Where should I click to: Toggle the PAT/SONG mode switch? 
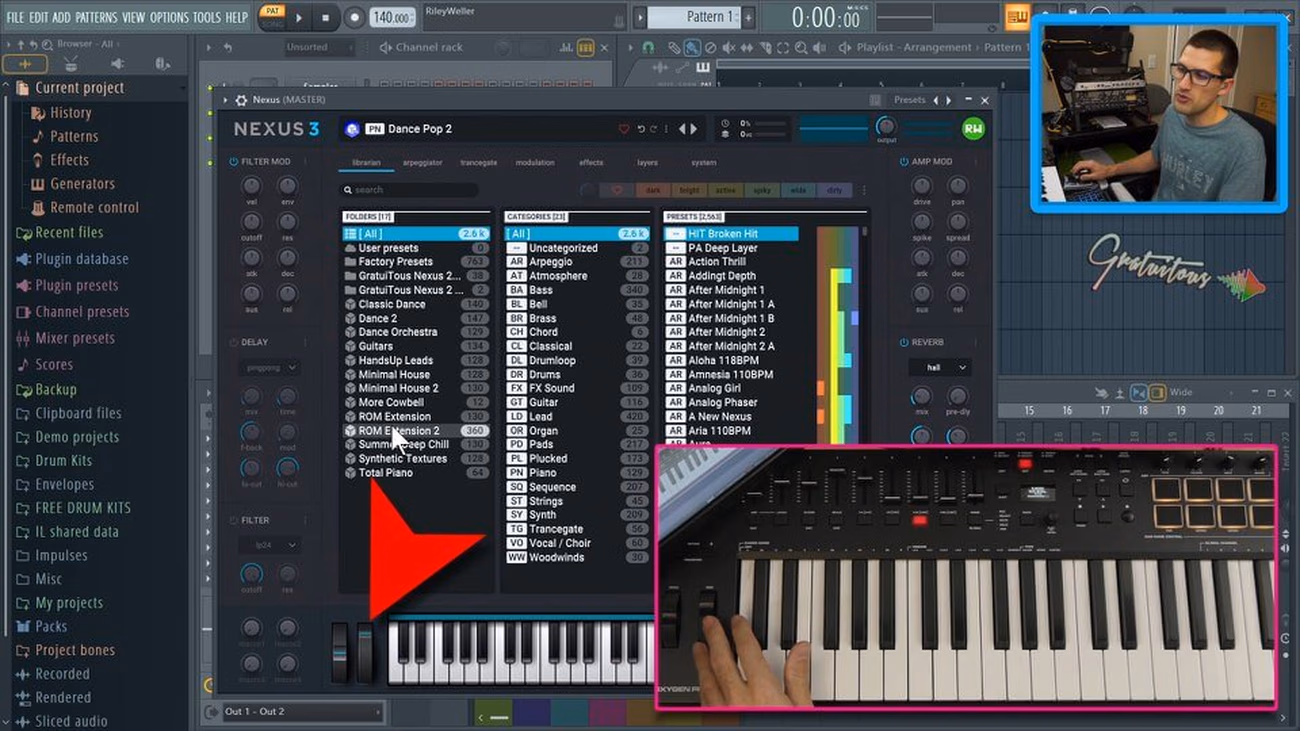coord(271,16)
